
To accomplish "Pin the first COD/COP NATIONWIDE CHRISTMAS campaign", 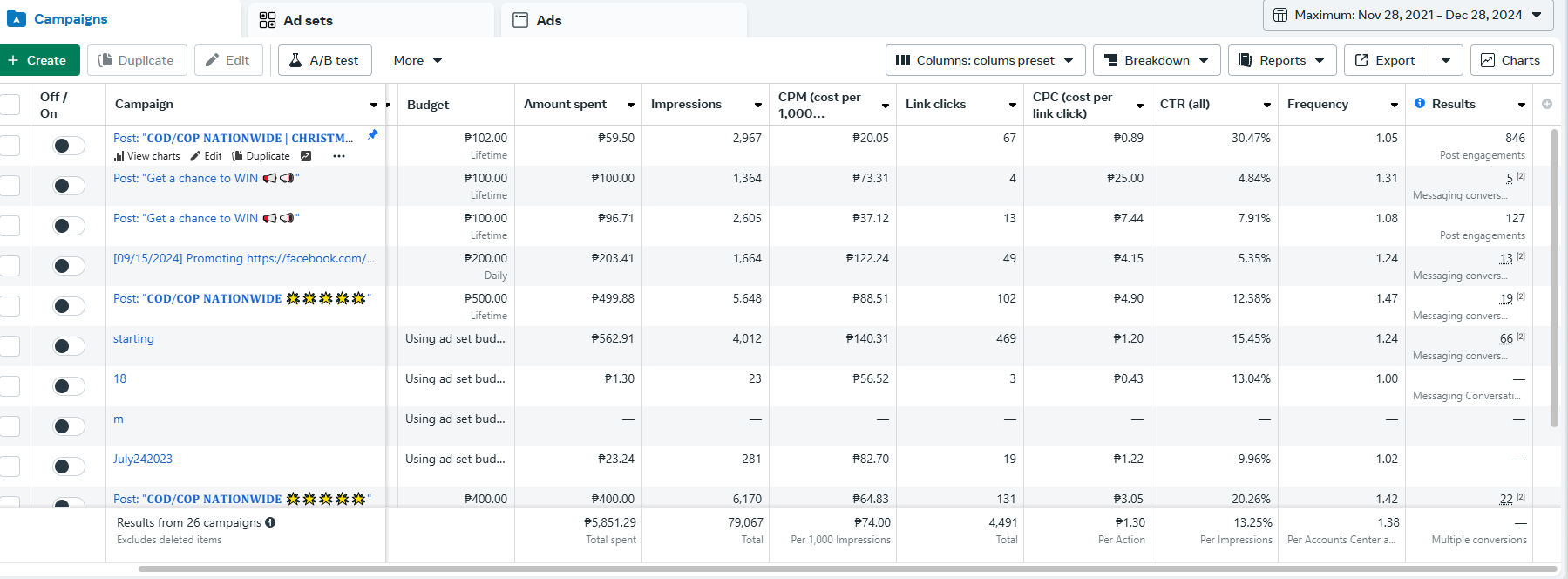I will (x=373, y=134).
